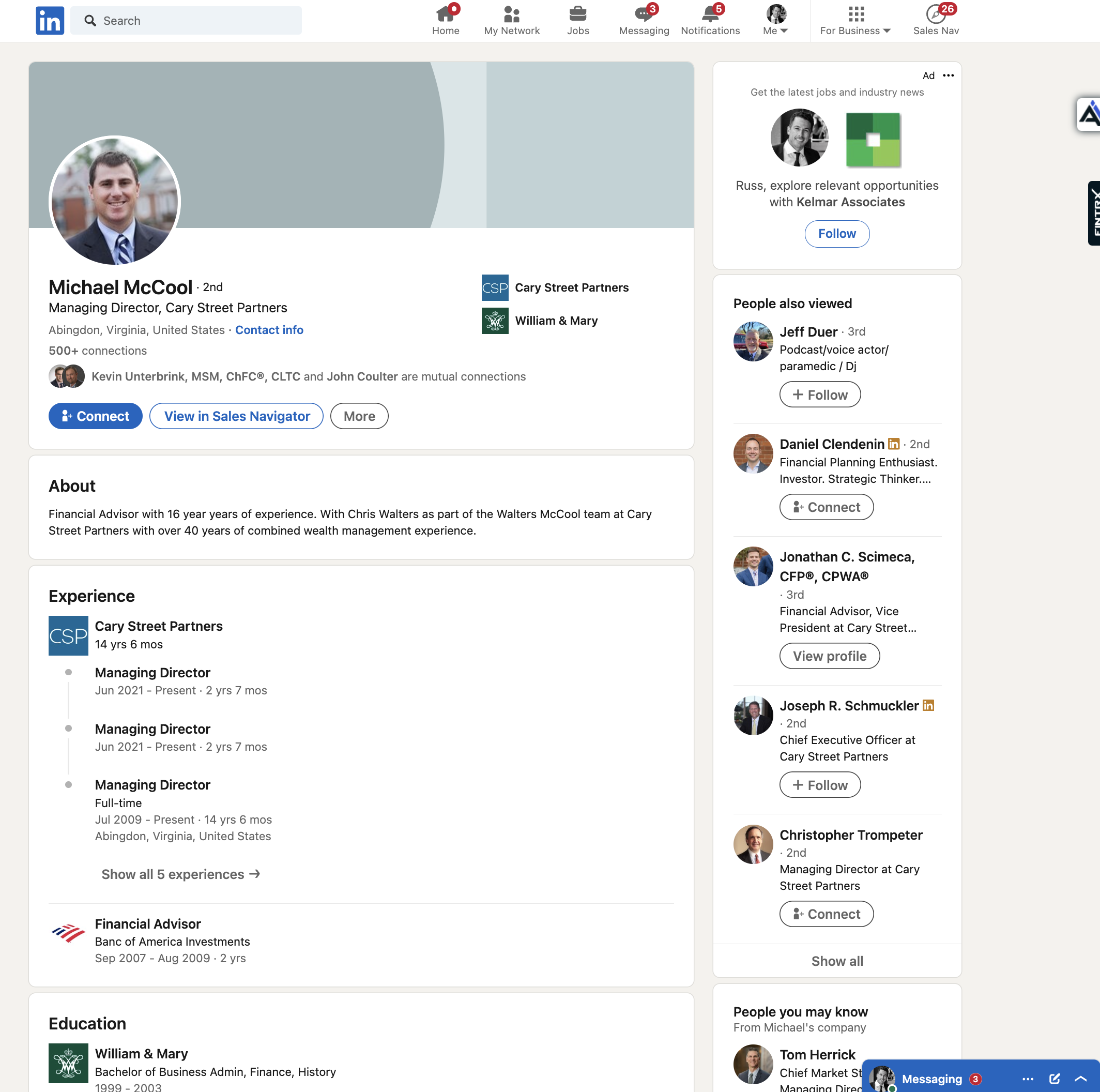This screenshot has height=1092, width=1100.
Task: Open ad options three-dot menu
Action: tap(948, 75)
